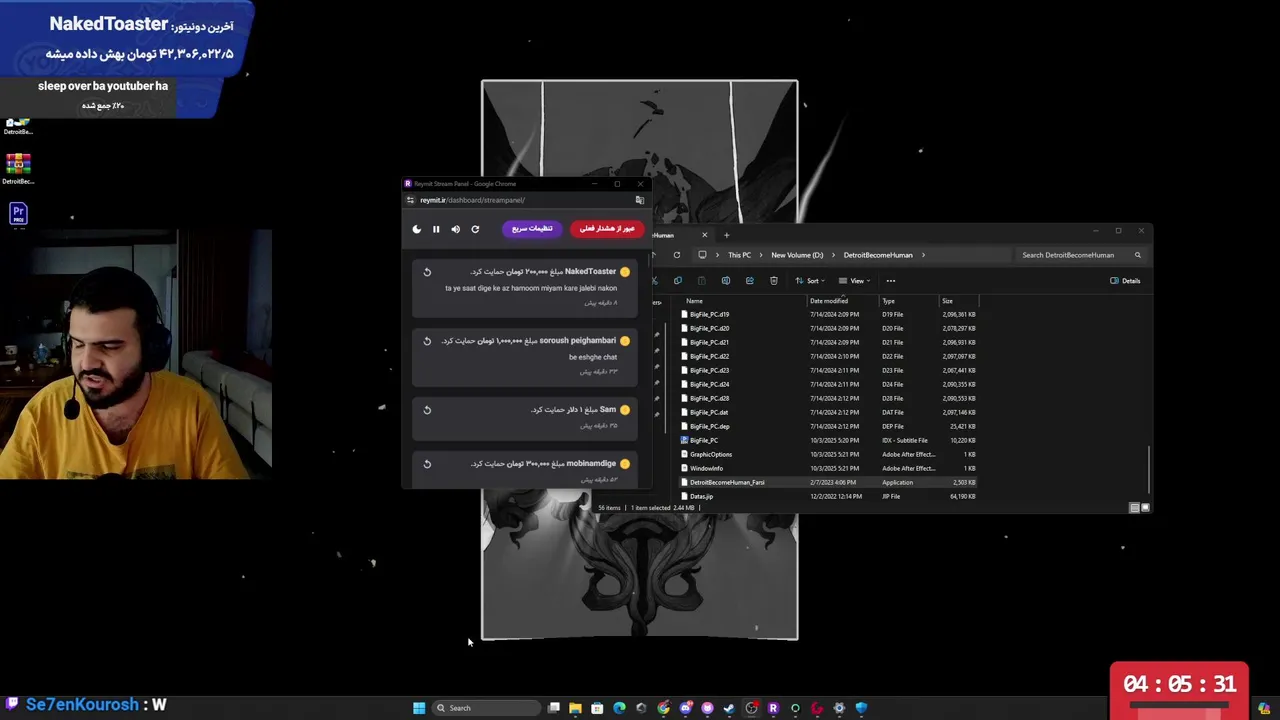Image resolution: width=1280 pixels, height=720 pixels.
Task: Click the Paste icon in Explorer toolbar
Action: pyautogui.click(x=701, y=281)
